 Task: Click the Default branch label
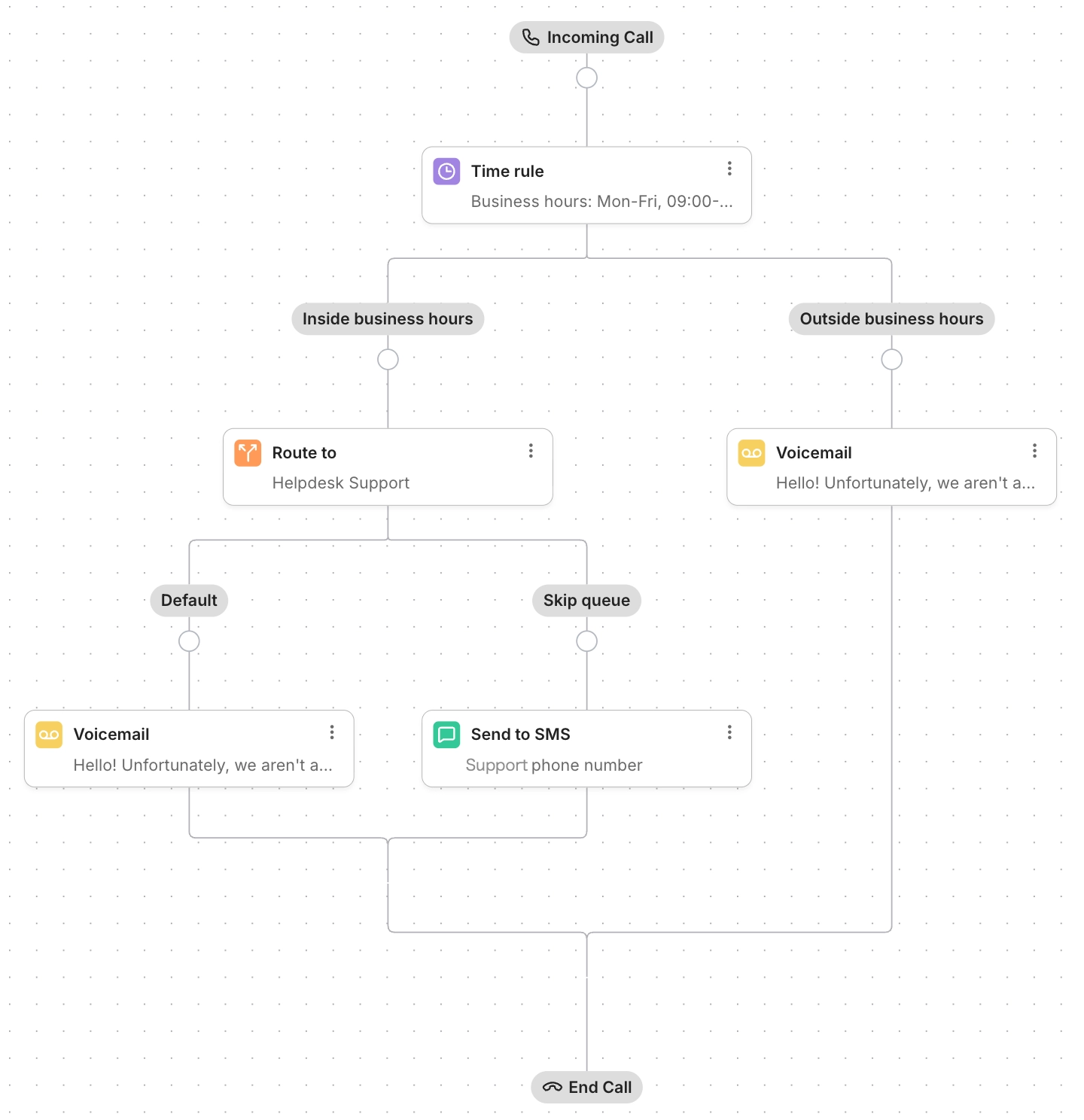(188, 600)
